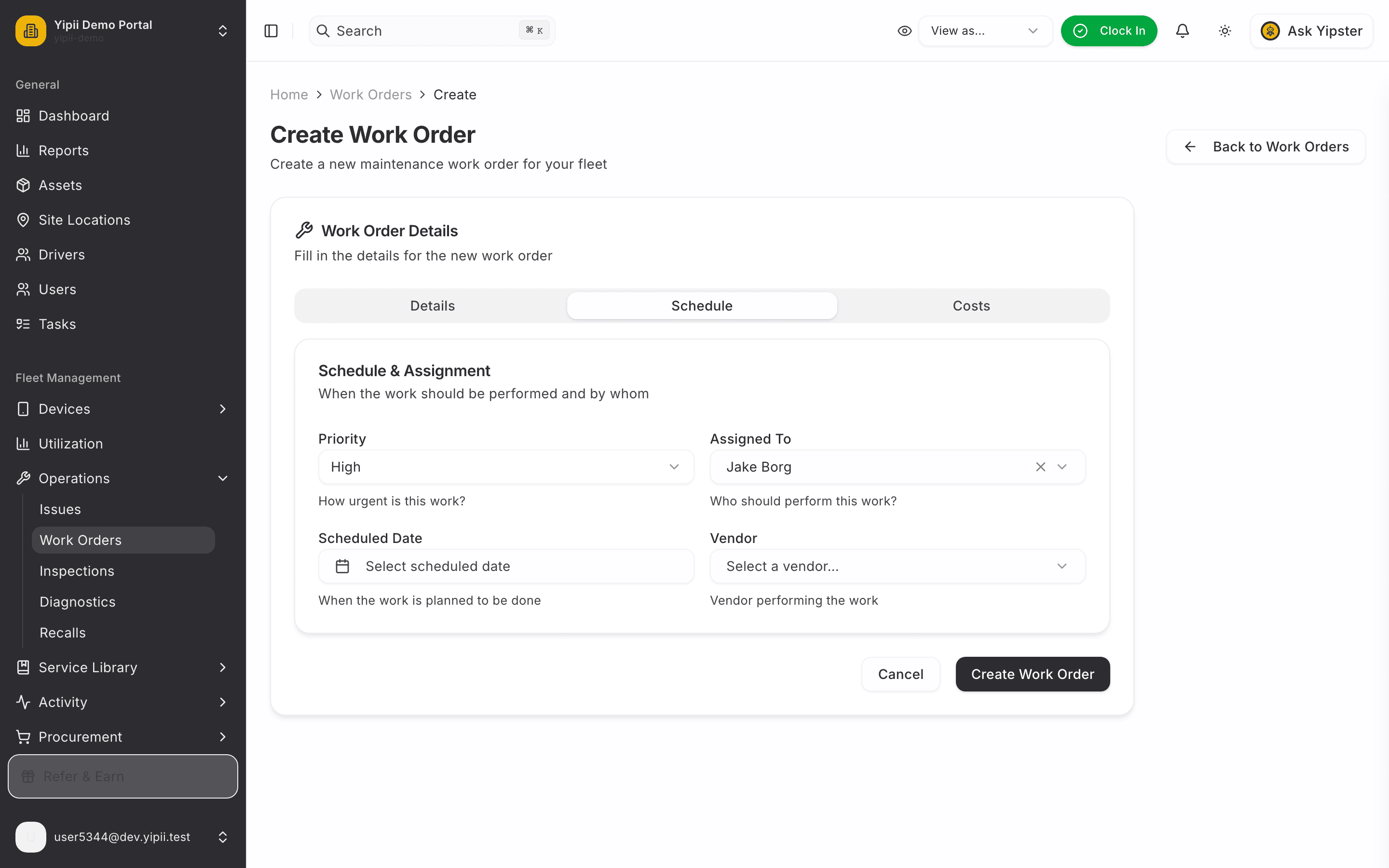This screenshot has width=1389, height=868.
Task: Click Back to Work Orders button
Action: (x=1266, y=147)
